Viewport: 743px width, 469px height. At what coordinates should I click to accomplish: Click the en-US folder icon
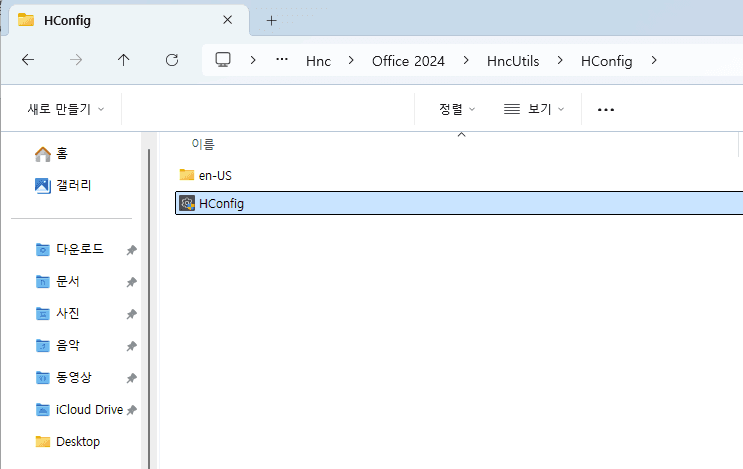pyautogui.click(x=187, y=175)
